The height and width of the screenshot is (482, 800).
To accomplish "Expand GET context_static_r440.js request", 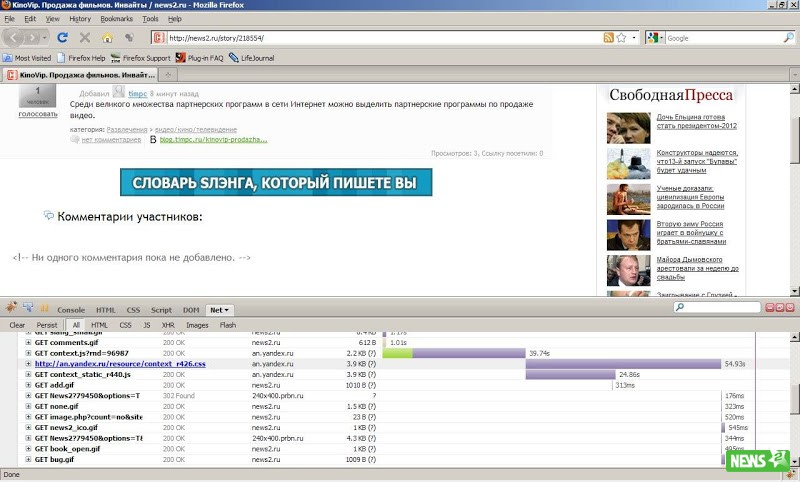I will point(28,374).
